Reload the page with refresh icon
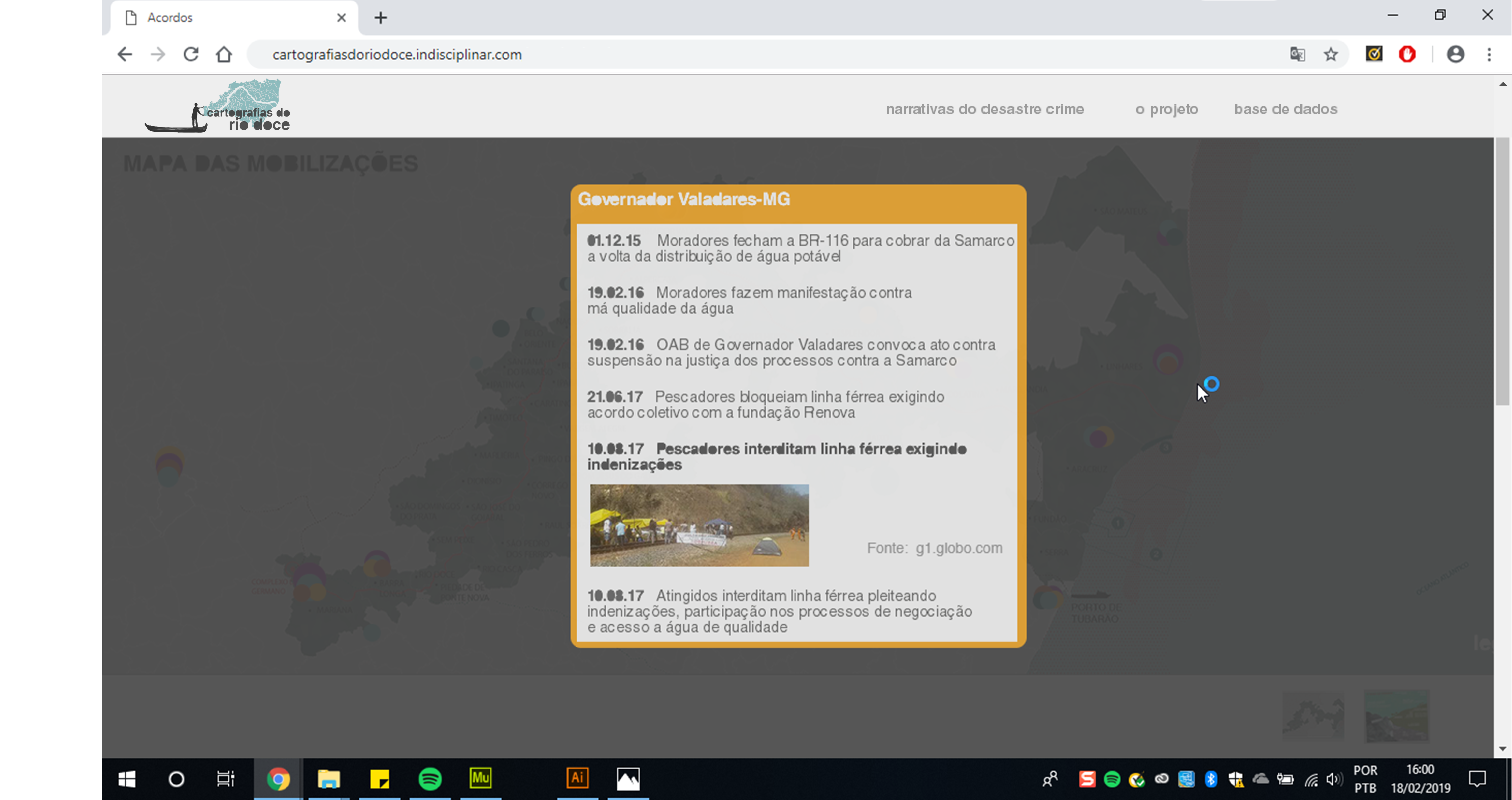This screenshot has width=1512, height=800. click(x=191, y=54)
